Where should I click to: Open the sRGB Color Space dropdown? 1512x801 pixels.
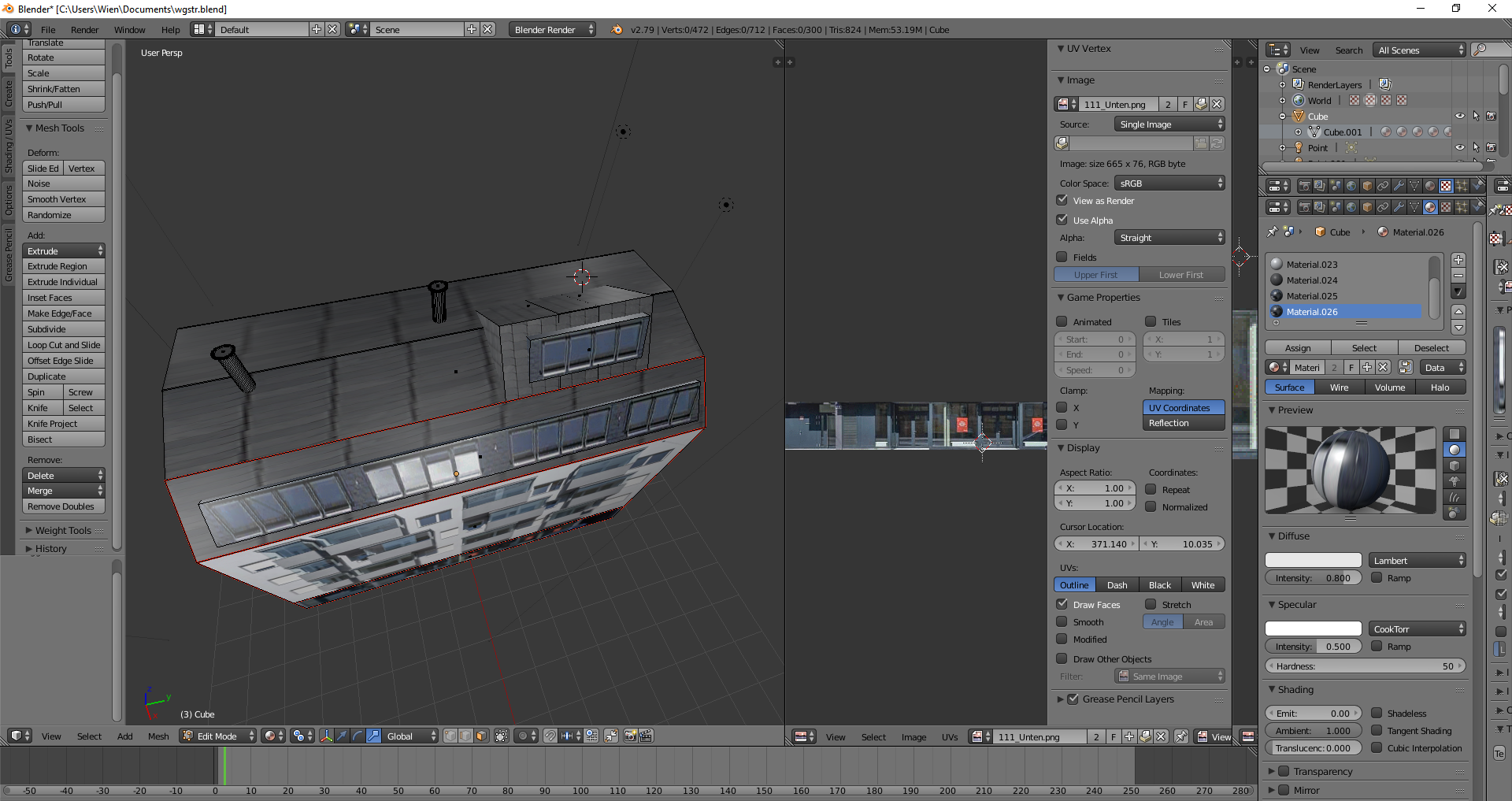coord(1169,184)
